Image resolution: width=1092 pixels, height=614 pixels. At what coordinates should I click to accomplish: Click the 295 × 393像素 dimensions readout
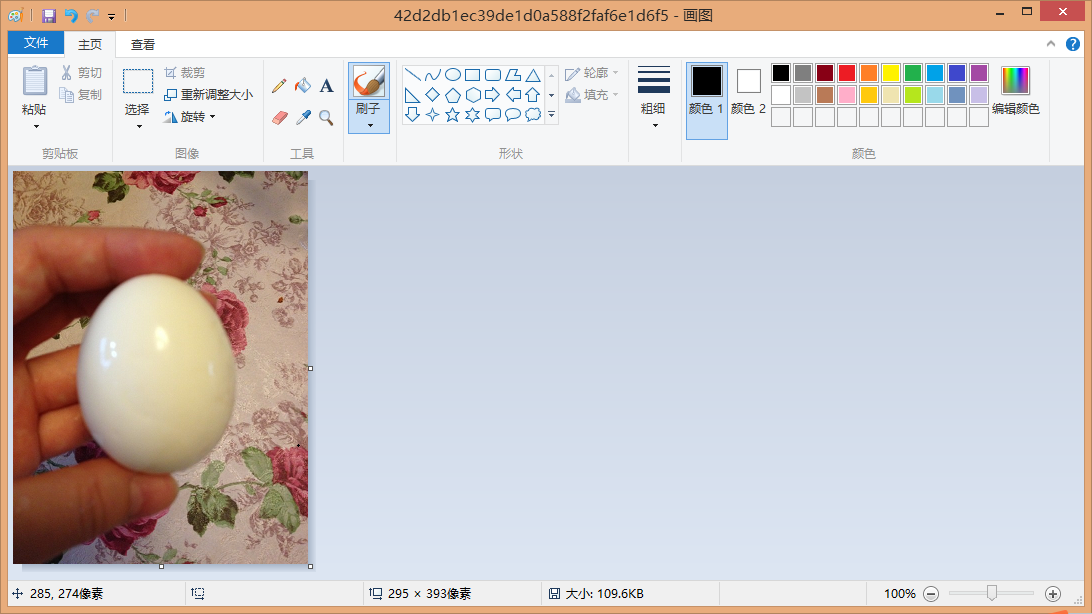(430, 594)
